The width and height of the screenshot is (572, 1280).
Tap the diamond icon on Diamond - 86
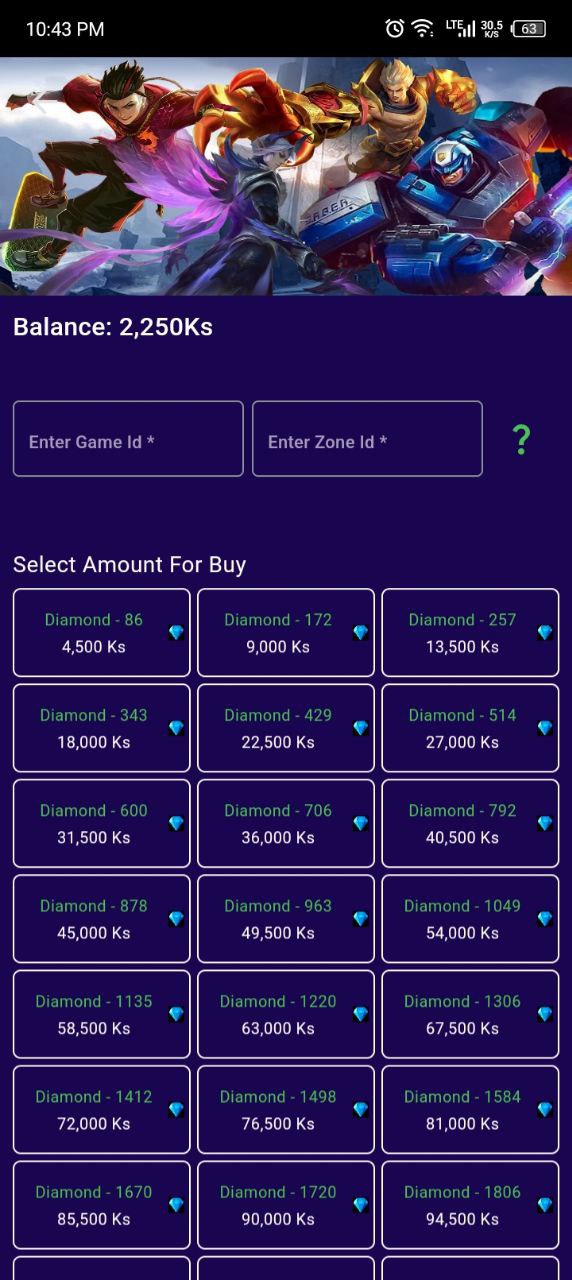tap(176, 633)
